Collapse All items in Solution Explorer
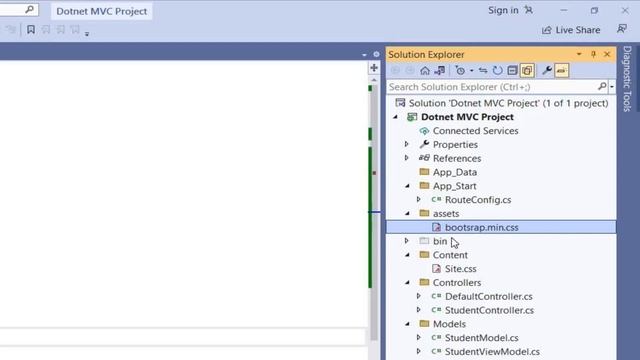This screenshot has width=640, height=360. point(512,71)
